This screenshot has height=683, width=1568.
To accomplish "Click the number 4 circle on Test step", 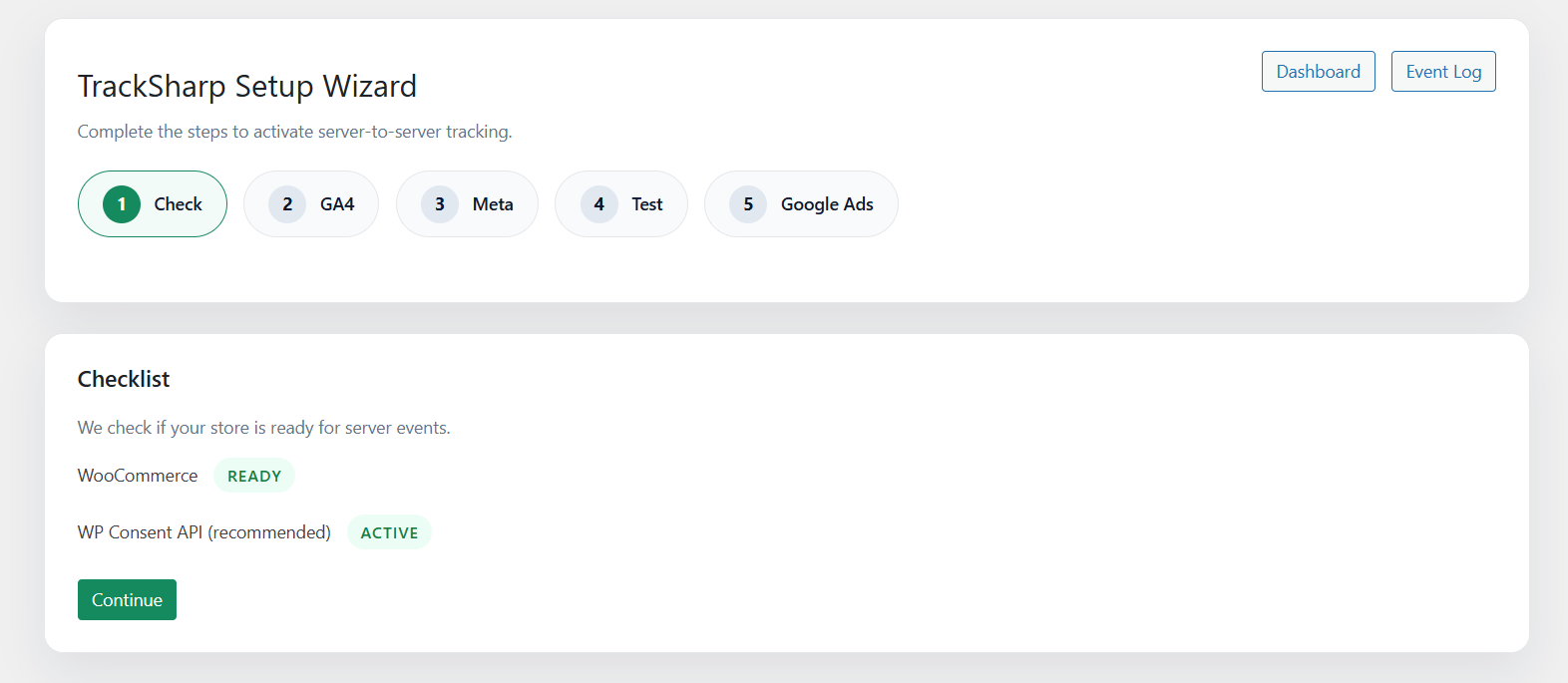I will pos(598,203).
